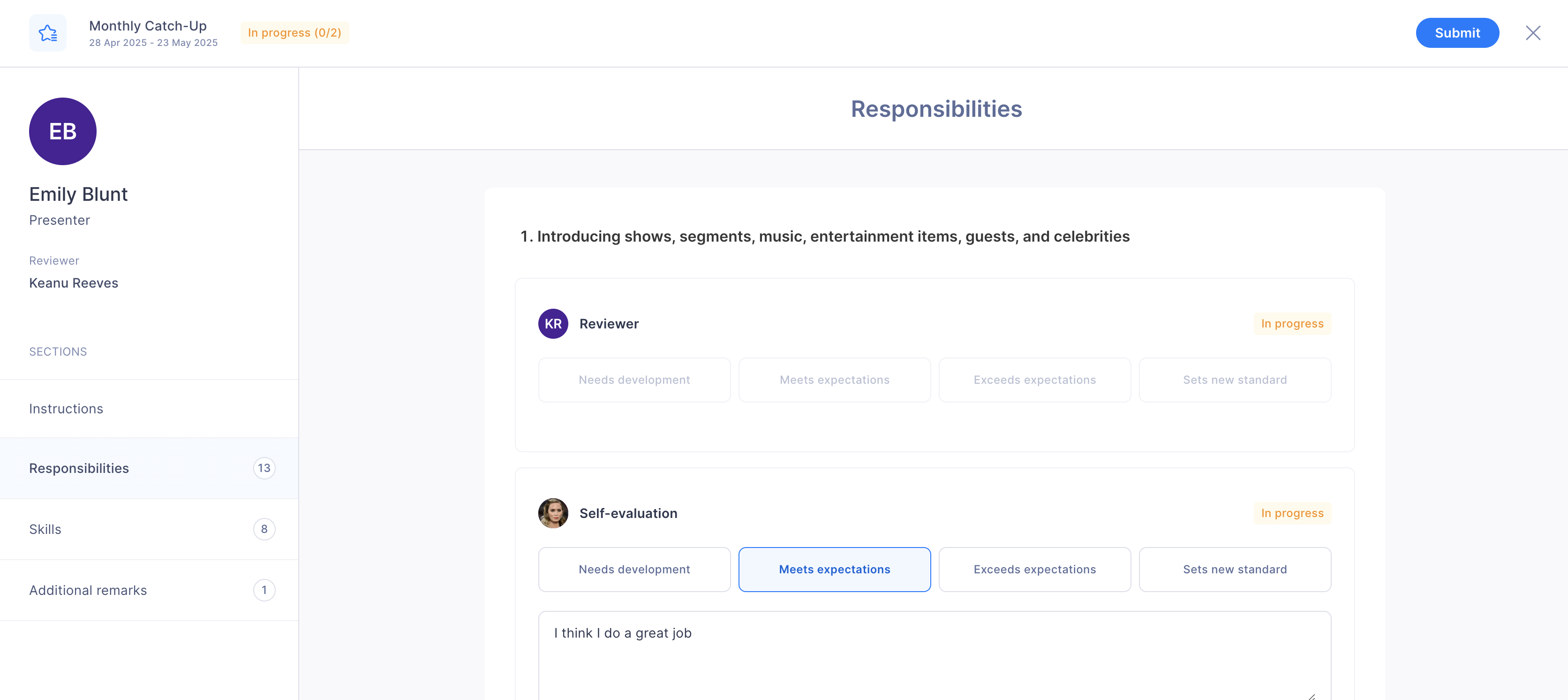The height and width of the screenshot is (700, 1568).
Task: Click the EB avatar circle
Action: pos(63,131)
